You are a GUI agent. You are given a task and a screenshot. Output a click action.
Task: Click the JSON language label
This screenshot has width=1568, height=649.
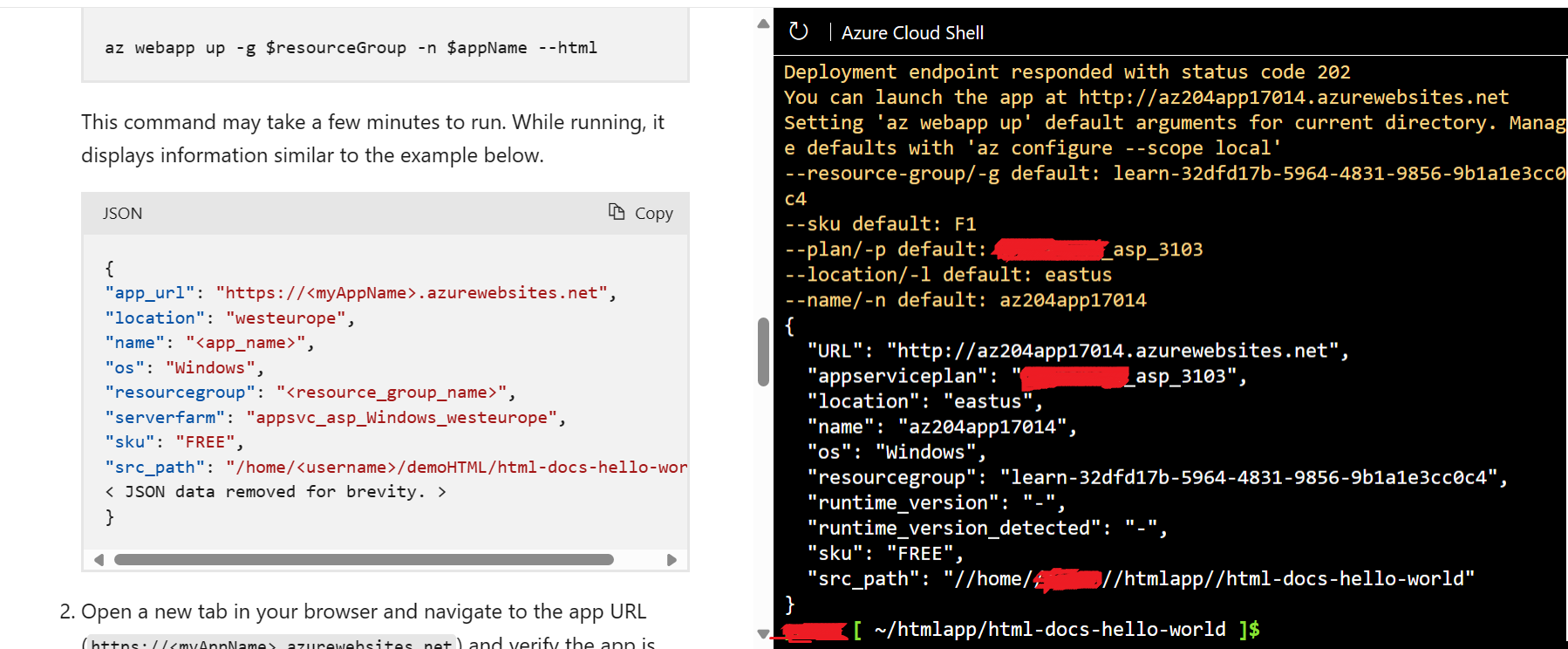[x=122, y=214]
